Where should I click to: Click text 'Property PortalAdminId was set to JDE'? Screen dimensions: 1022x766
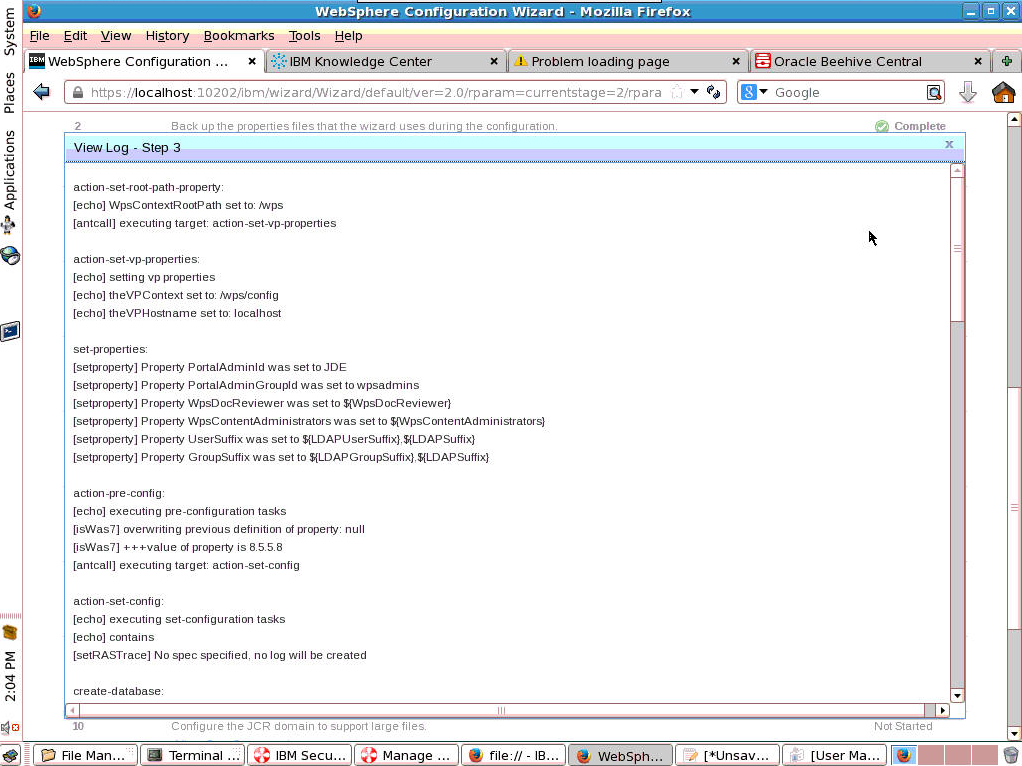coord(244,367)
